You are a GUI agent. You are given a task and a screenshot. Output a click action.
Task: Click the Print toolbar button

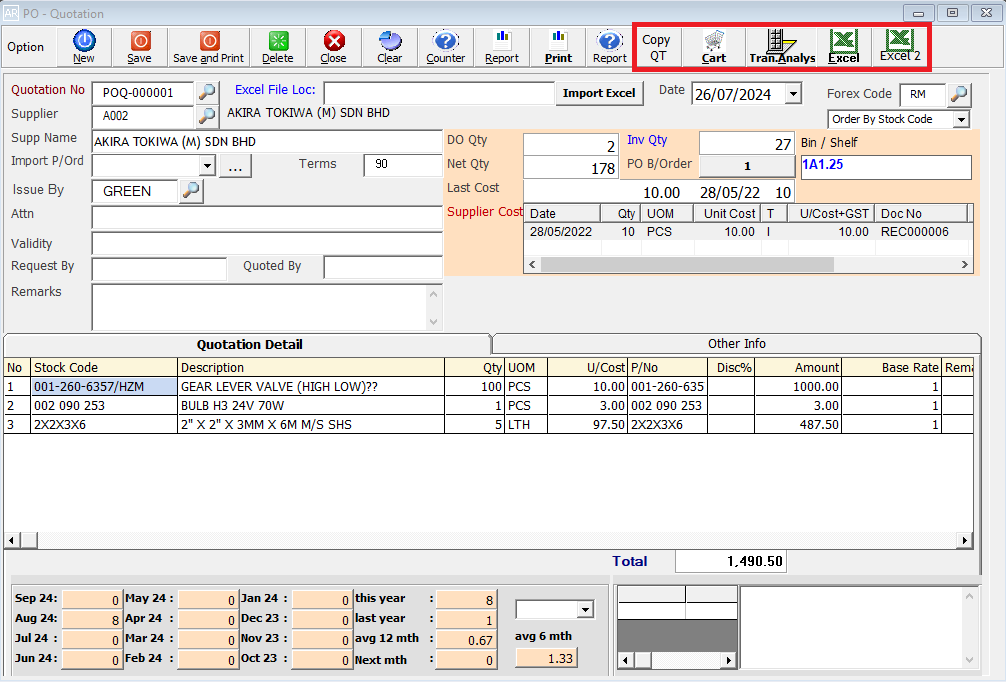click(558, 47)
